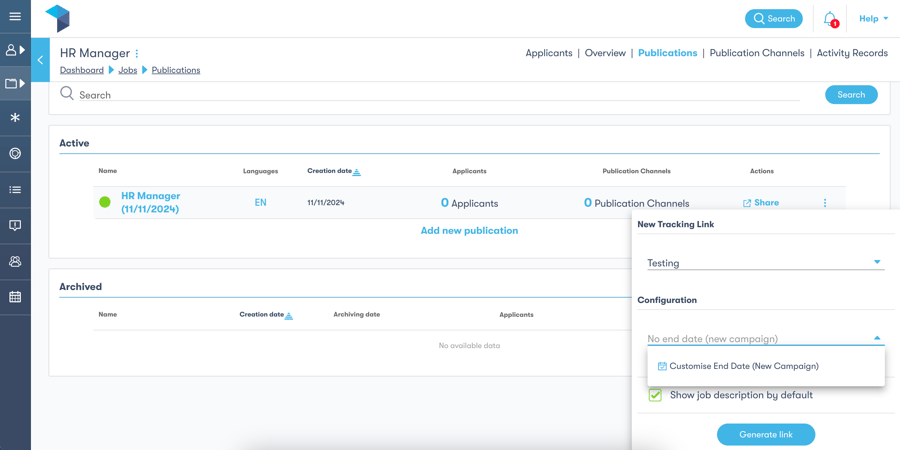Screen dimensions: 900x450
Task: Click the blue cube app logo
Action: pyautogui.click(x=58, y=18)
